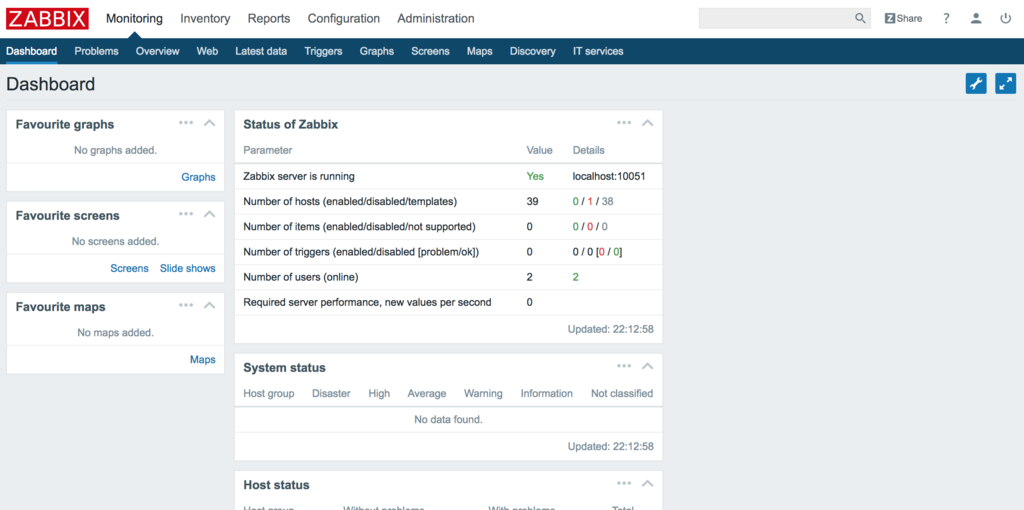Image resolution: width=1024 pixels, height=510 pixels.
Task: Open the Zabbix Share link
Action: coord(903,18)
